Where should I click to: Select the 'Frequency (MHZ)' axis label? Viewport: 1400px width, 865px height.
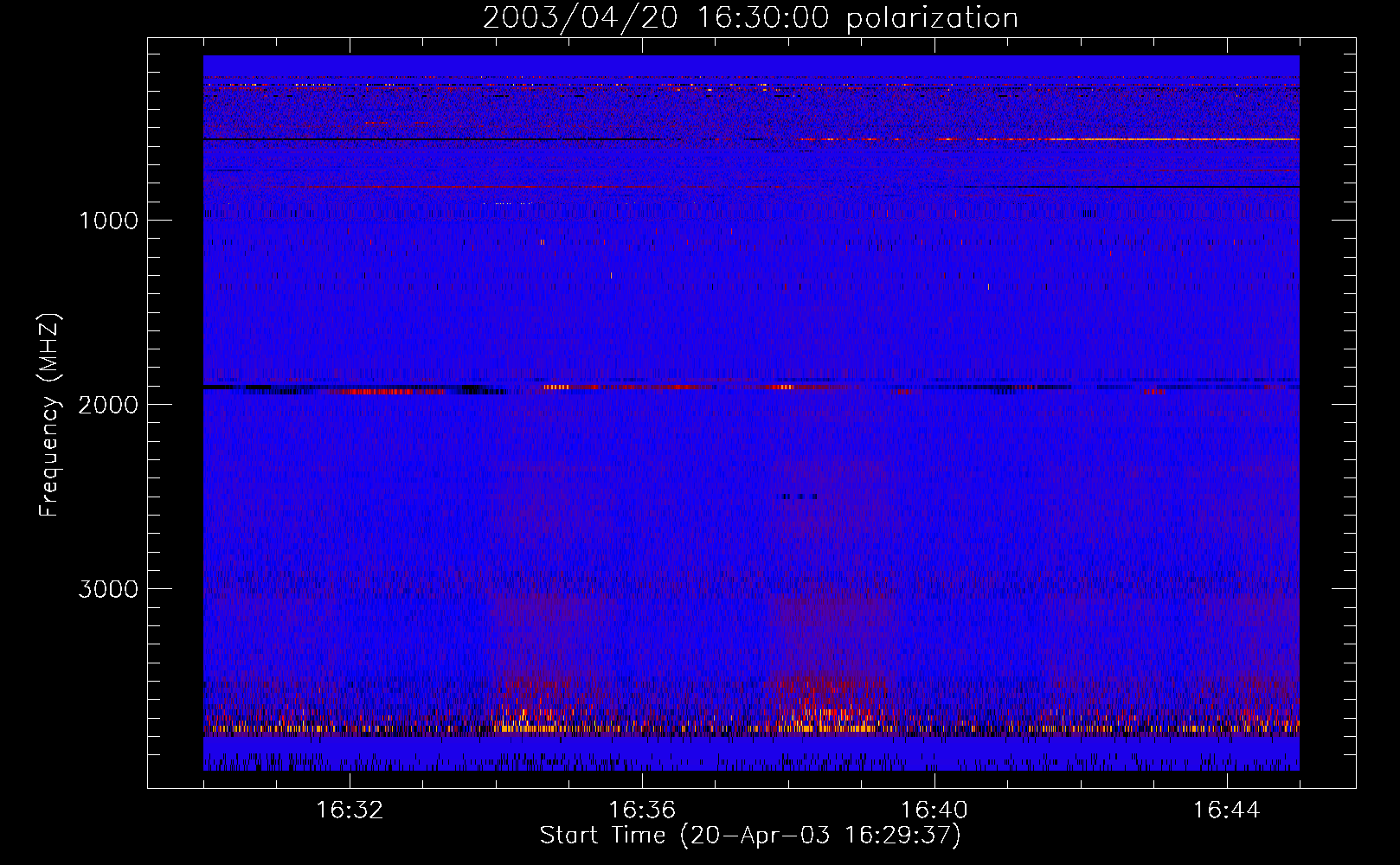[49, 414]
